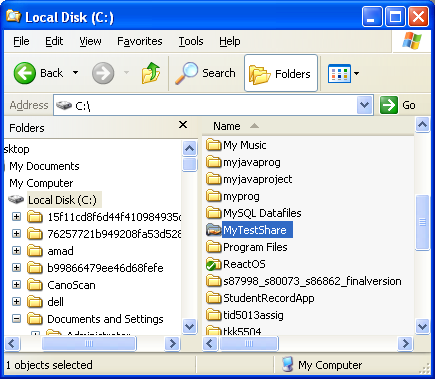Expand the Address bar dropdown
This screenshot has height=379, width=435.
[x=364, y=105]
